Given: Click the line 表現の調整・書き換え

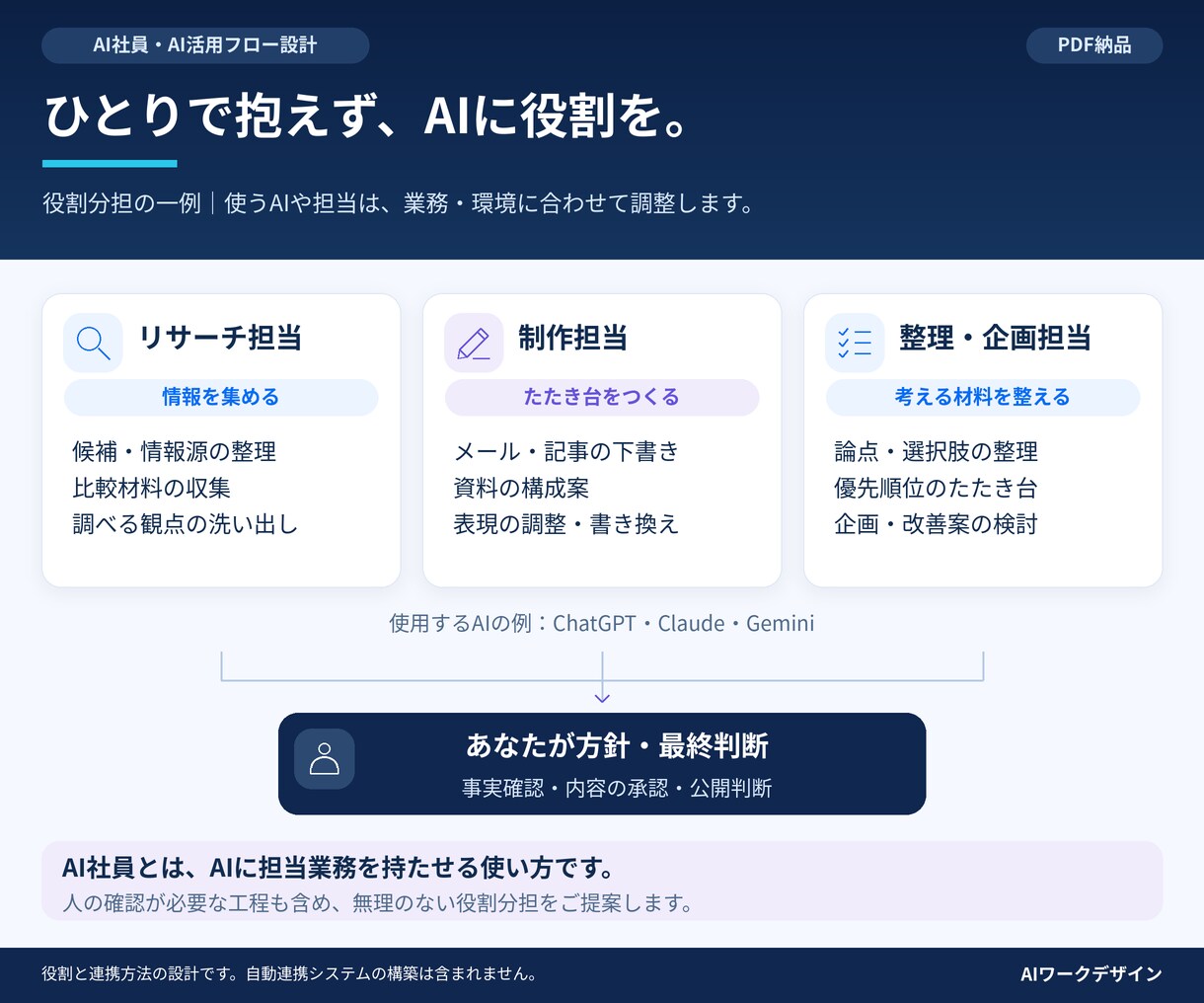Looking at the screenshot, I should (x=566, y=524).
